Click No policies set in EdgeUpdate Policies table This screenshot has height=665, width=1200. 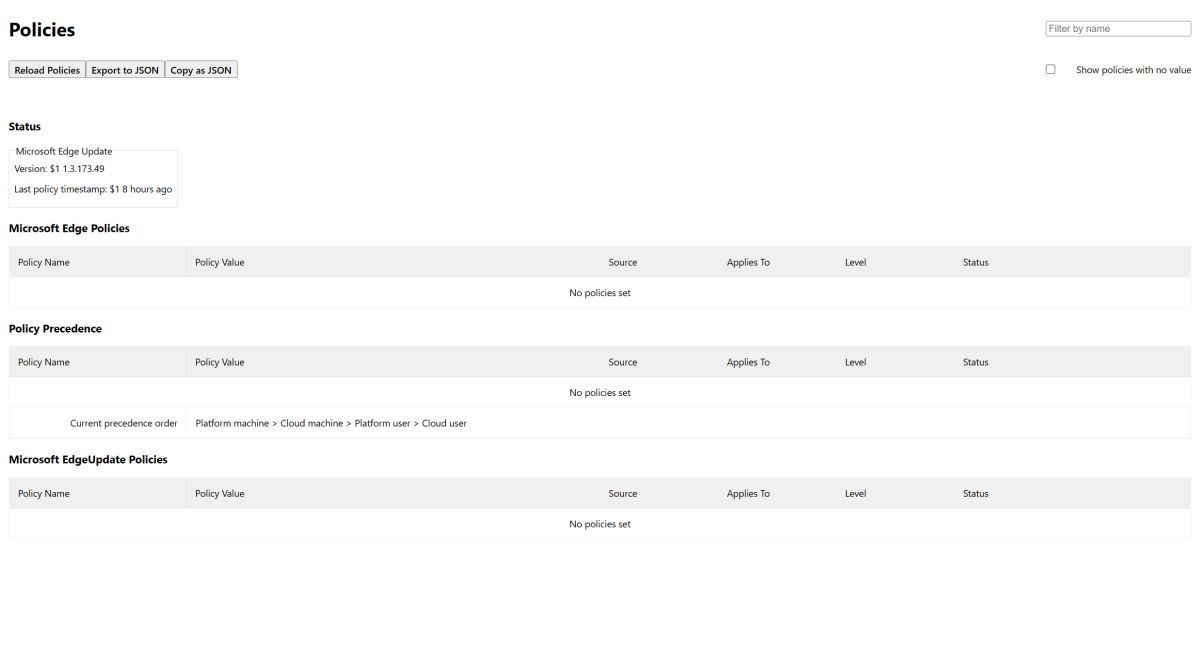point(600,524)
